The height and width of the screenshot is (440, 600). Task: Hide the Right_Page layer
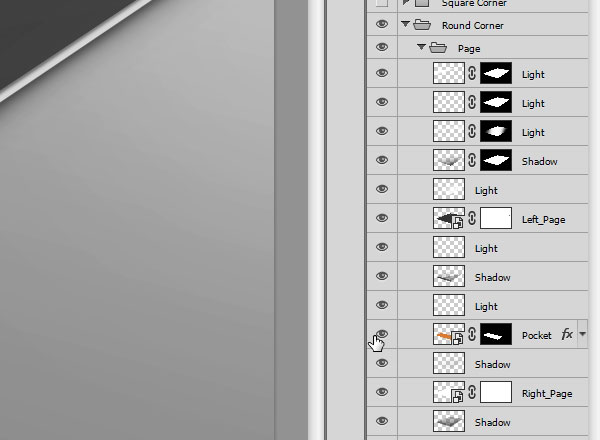click(382, 392)
